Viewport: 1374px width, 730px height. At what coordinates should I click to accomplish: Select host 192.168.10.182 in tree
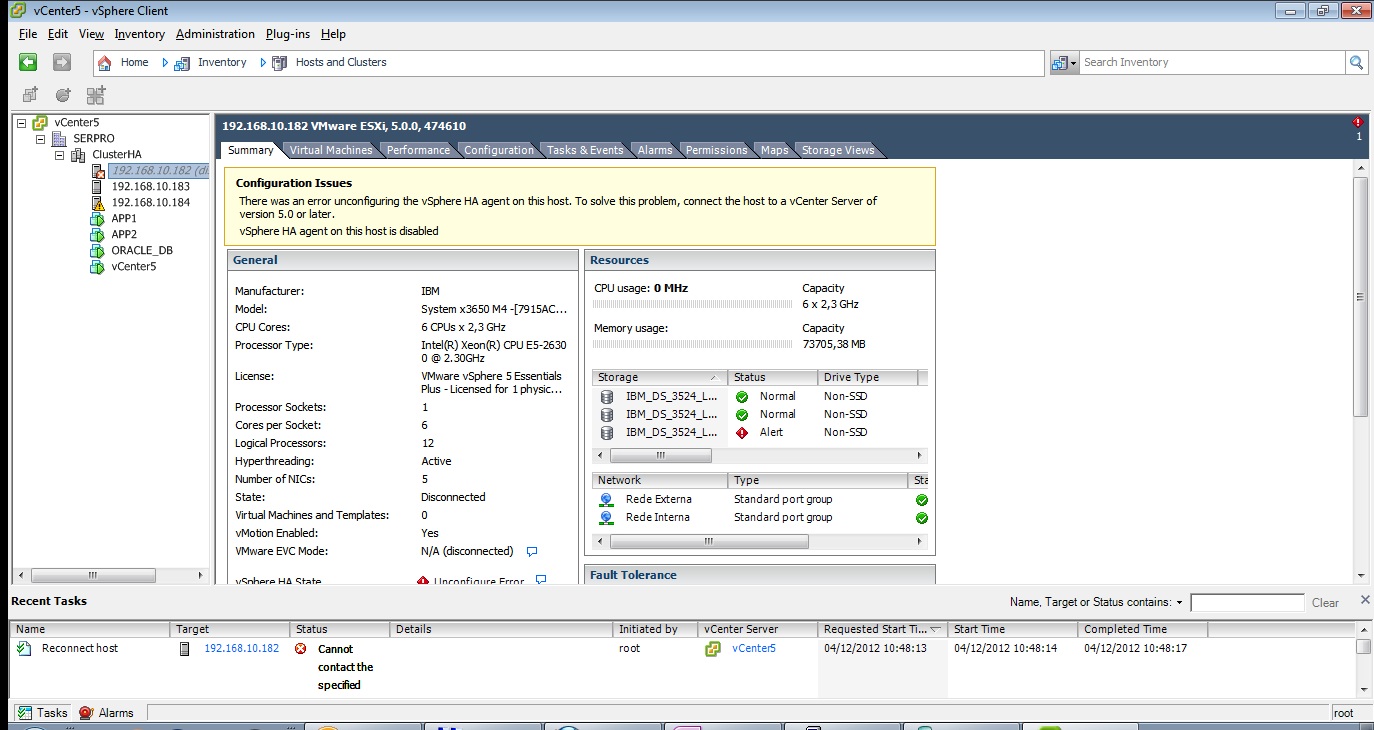159,170
